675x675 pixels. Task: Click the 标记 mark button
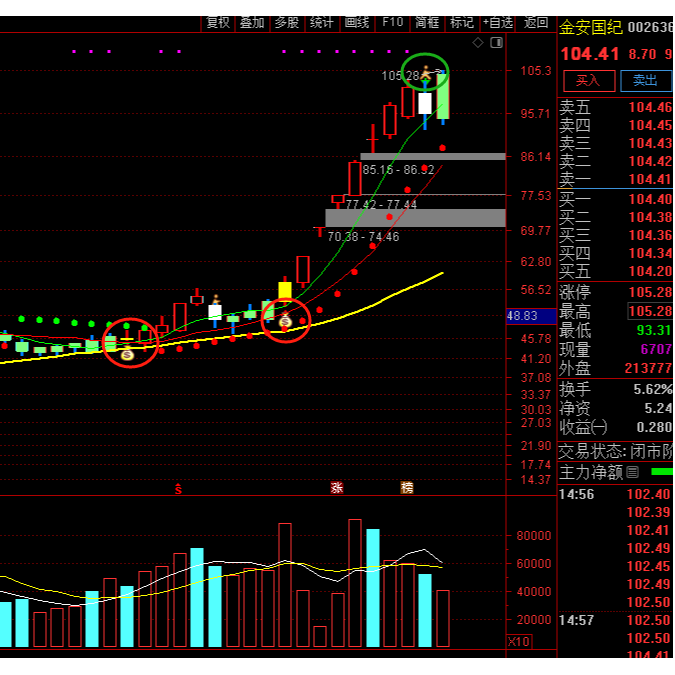(462, 22)
